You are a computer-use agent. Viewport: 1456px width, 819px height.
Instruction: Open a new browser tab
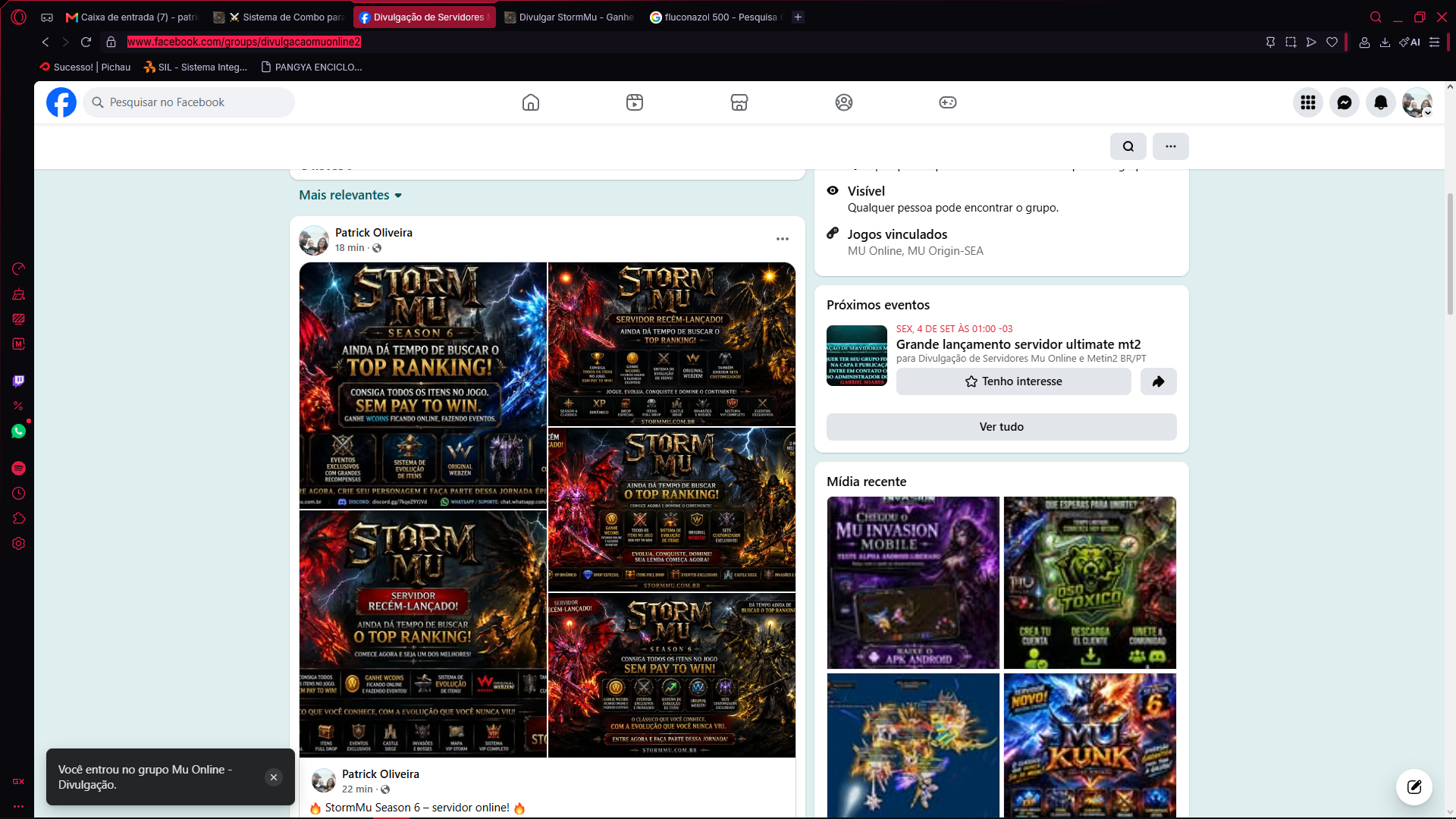coord(798,17)
